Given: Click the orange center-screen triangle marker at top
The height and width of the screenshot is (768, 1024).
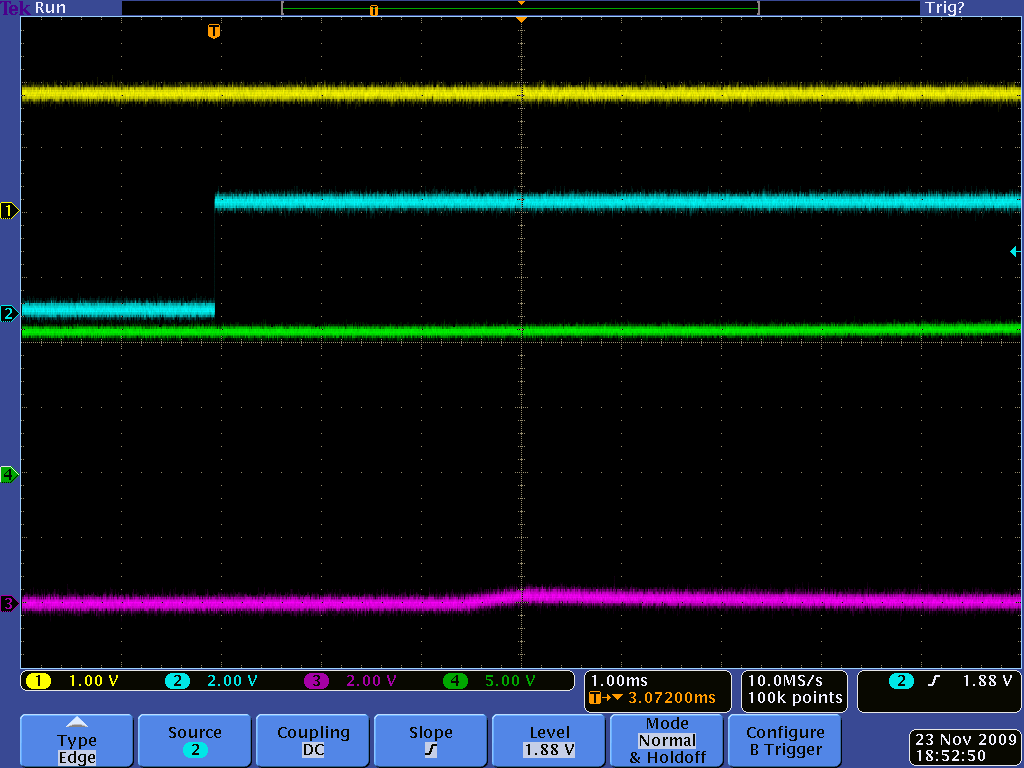Looking at the screenshot, I should point(520,19).
